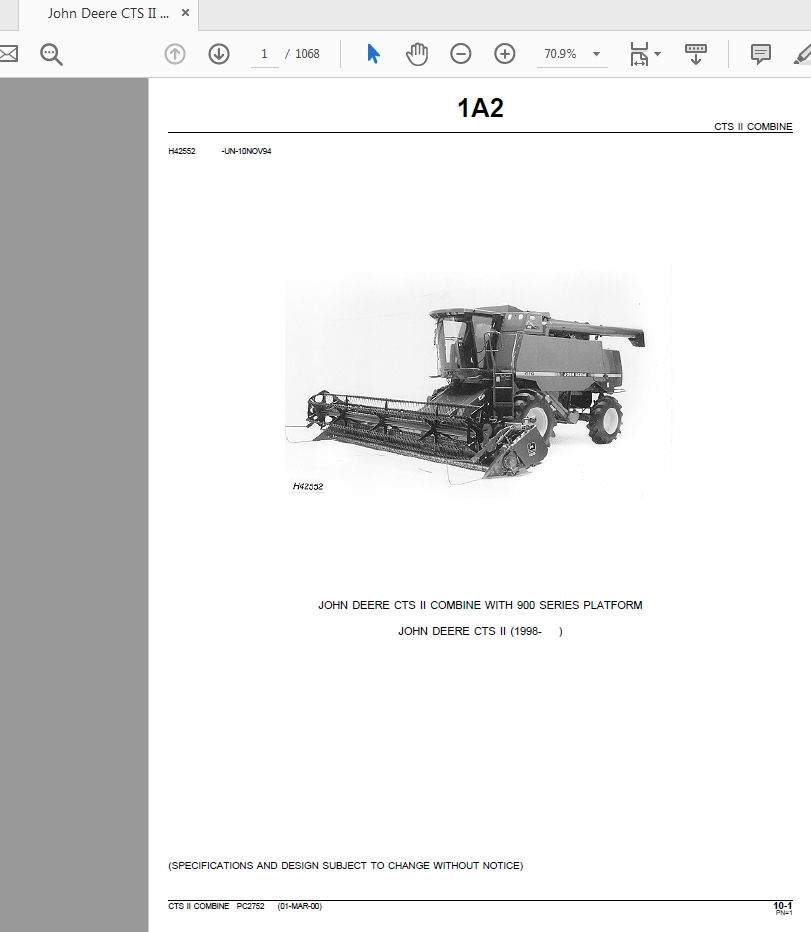Zoom in with the plus button
Screen dimensions: 811x932
click(505, 54)
